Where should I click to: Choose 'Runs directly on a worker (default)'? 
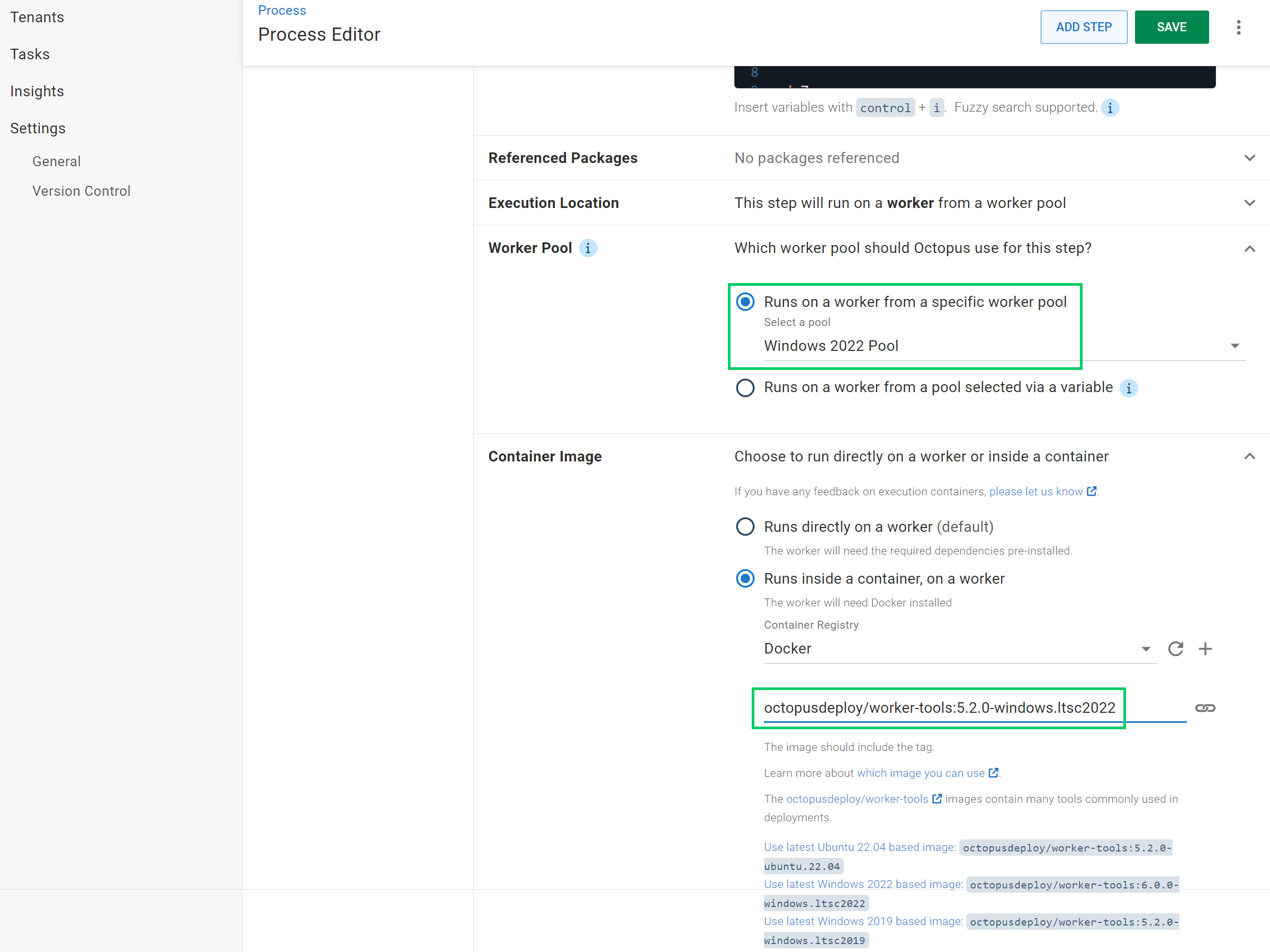745,527
